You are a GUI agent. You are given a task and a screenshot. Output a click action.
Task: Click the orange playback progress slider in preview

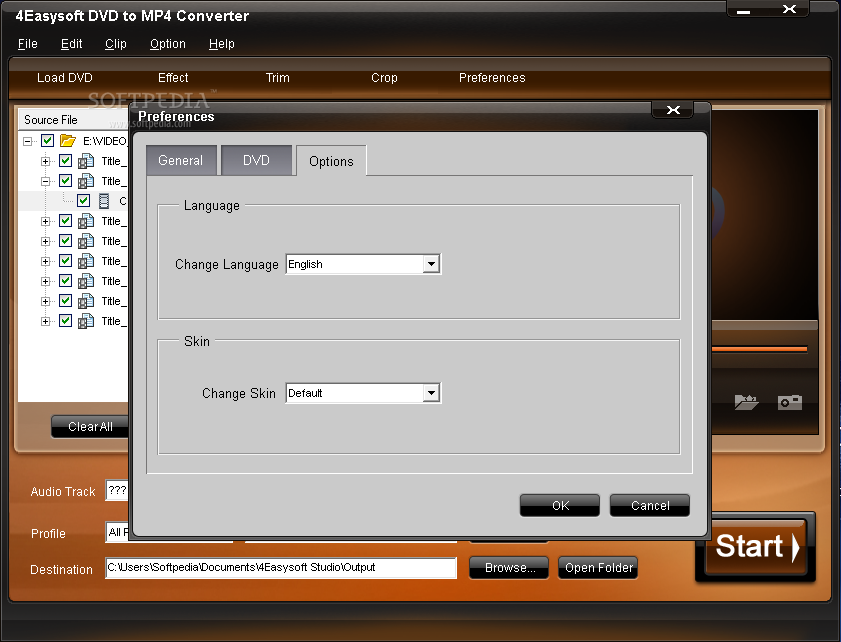click(759, 349)
